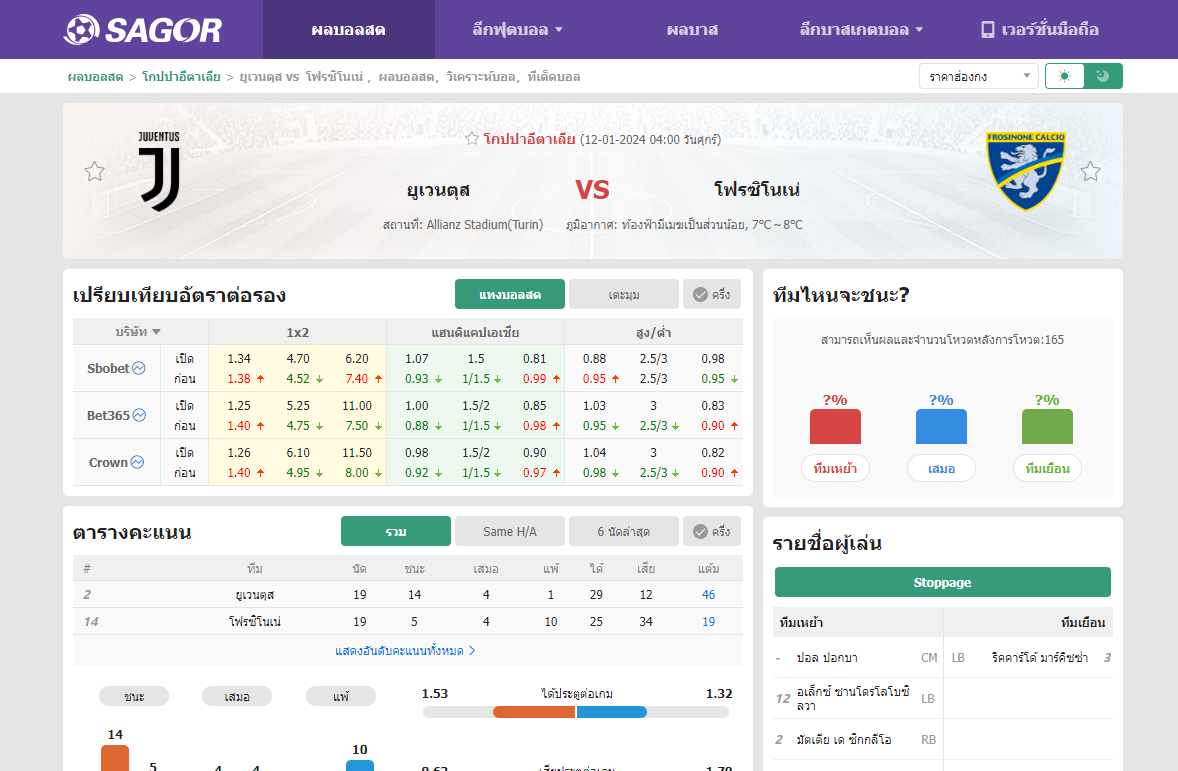Star the โกปปาอิตาเลีย league title
This screenshot has width=1178, height=771.
[x=472, y=138]
